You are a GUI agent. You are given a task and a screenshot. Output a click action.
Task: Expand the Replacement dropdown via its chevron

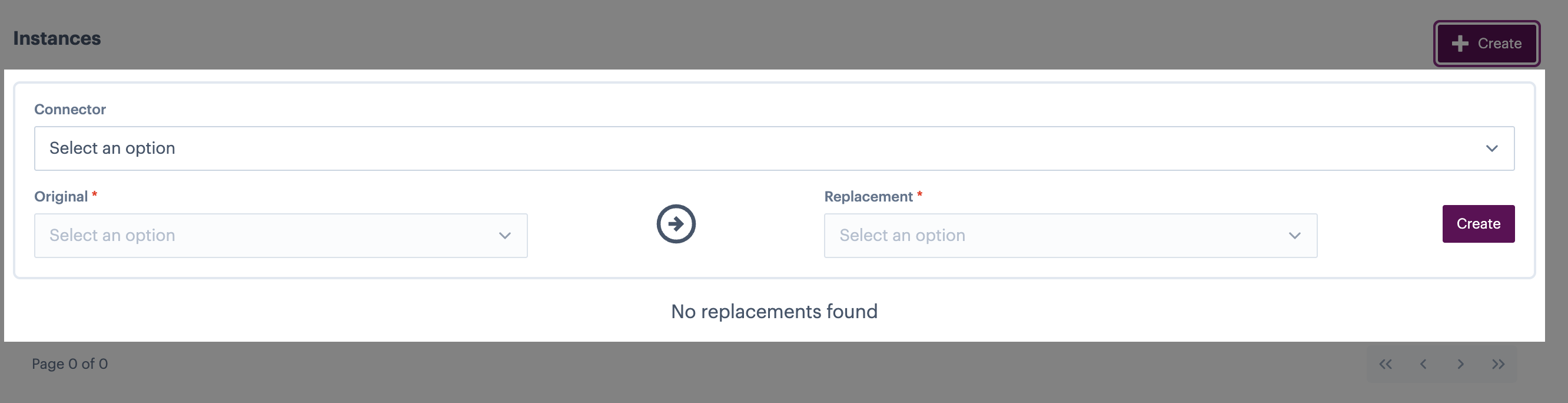click(x=1294, y=236)
